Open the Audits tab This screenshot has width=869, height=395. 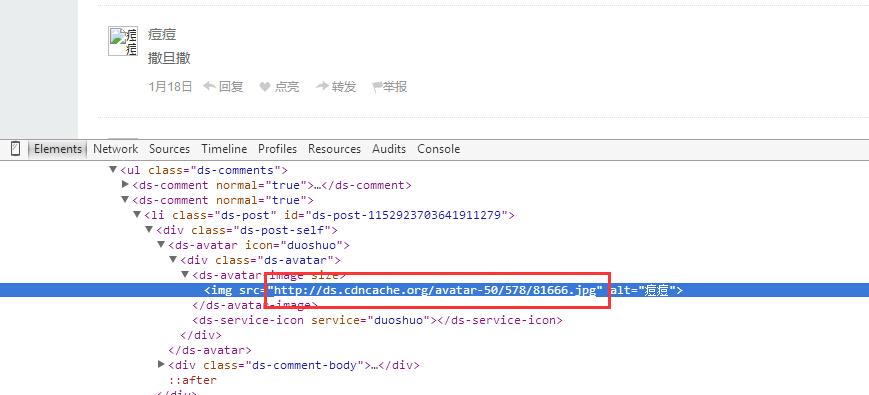point(389,148)
